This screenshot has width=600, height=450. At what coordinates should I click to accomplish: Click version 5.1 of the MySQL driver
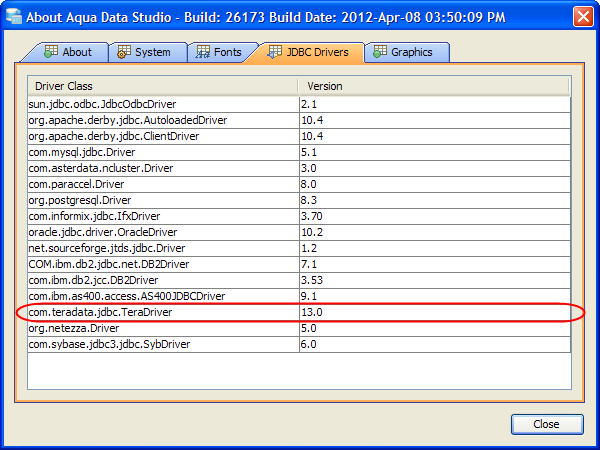coord(435,152)
